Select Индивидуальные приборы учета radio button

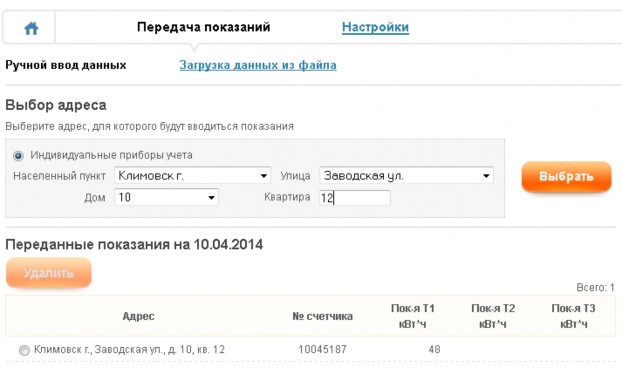click(18, 155)
